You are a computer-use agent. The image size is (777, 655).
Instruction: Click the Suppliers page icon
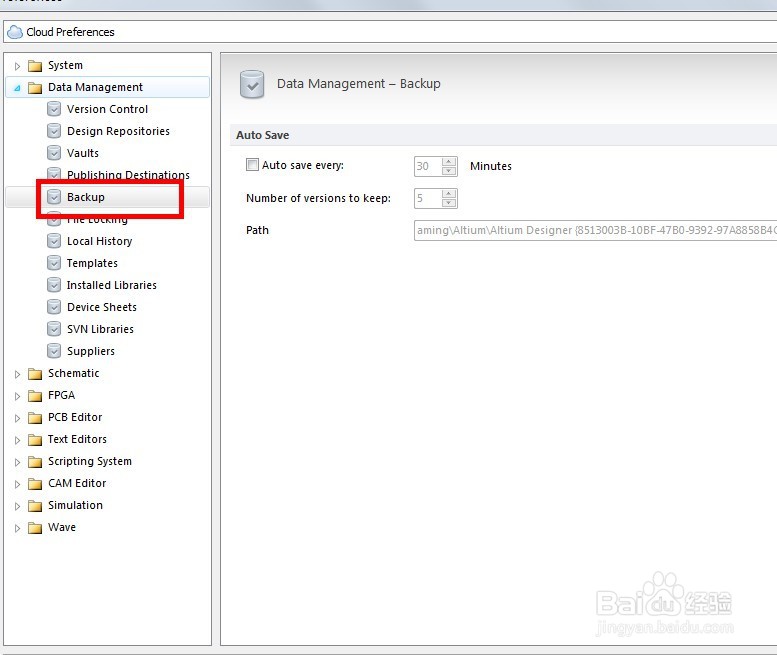[54, 351]
